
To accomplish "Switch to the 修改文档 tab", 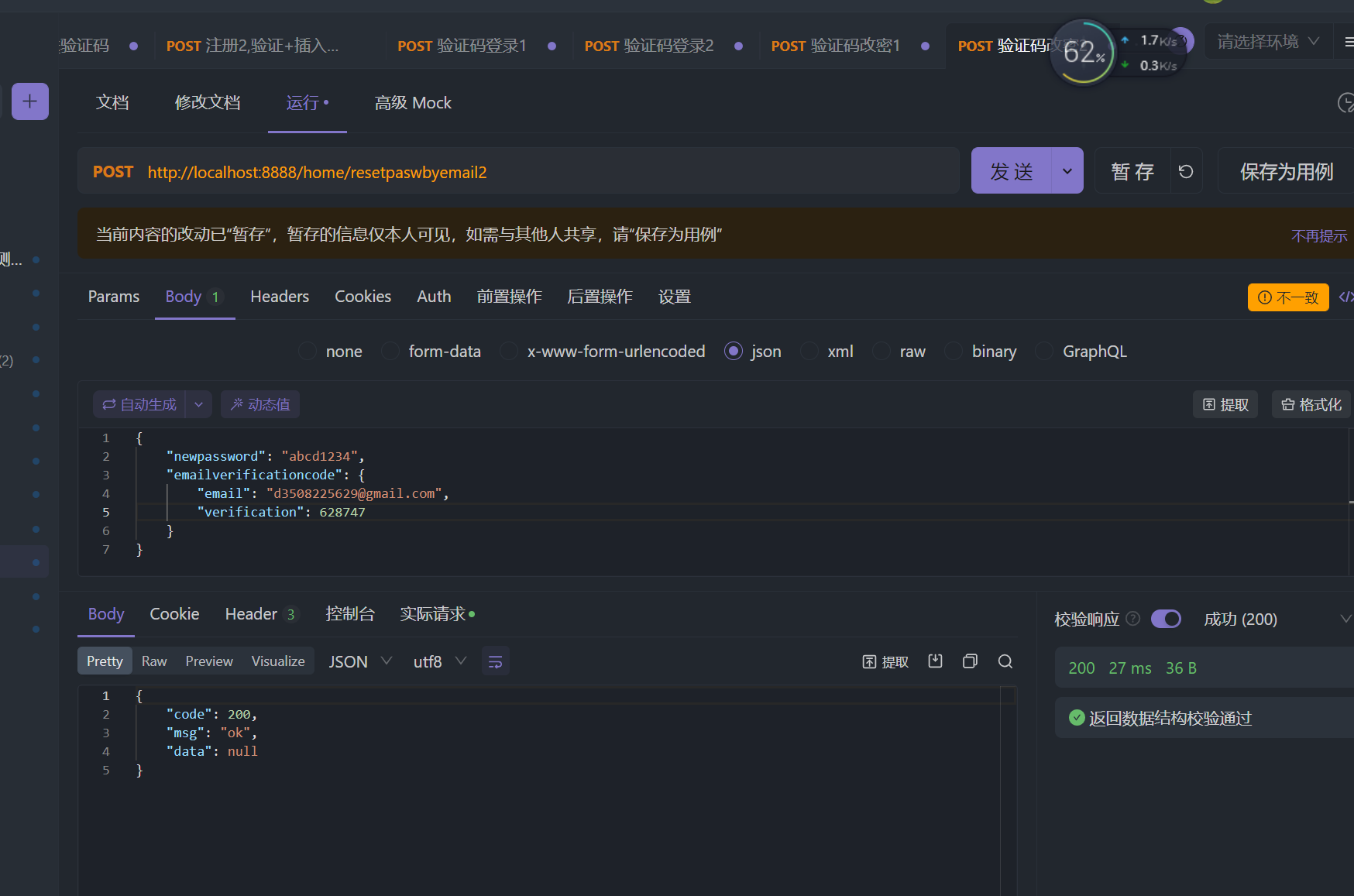I will (x=208, y=103).
